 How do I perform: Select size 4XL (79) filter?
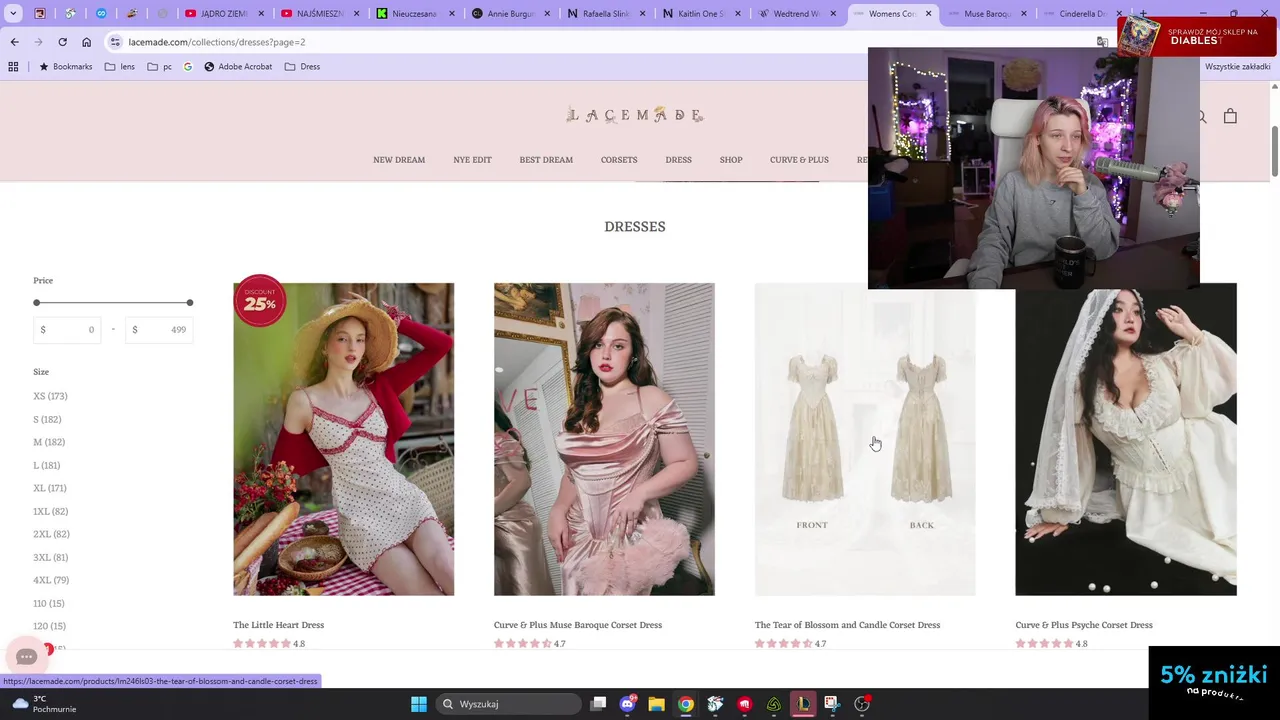(51, 580)
